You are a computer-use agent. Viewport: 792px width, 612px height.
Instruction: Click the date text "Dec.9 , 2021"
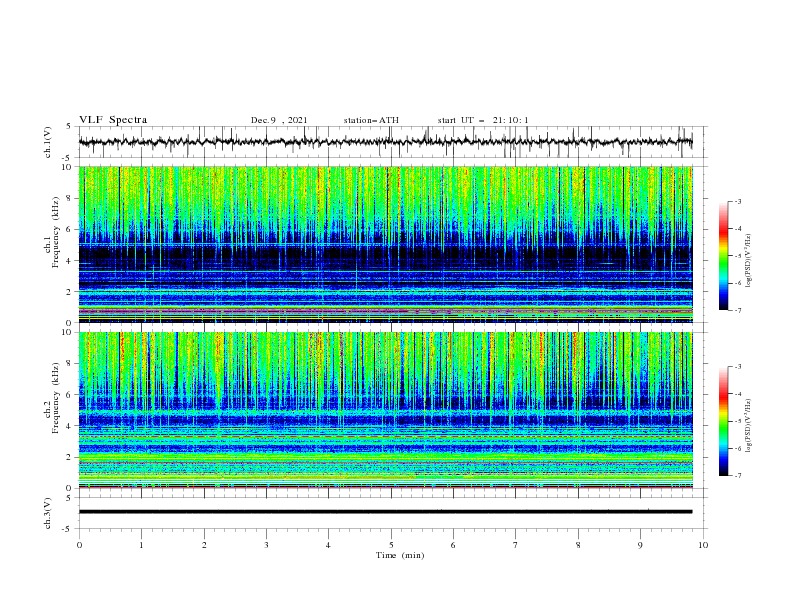click(279, 120)
